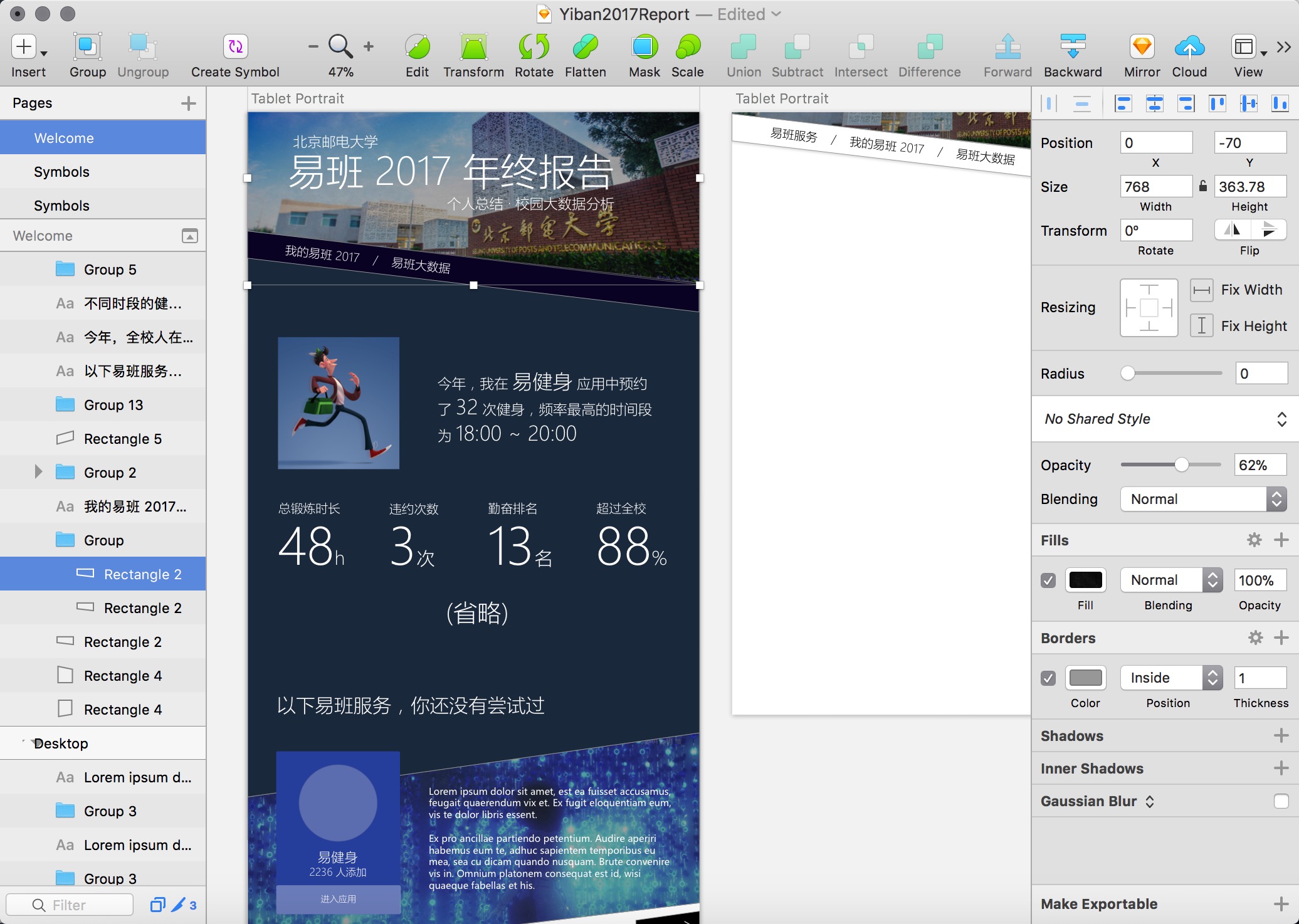Select the Rectangle 5 layer
This screenshot has width=1299, height=924.
click(123, 439)
